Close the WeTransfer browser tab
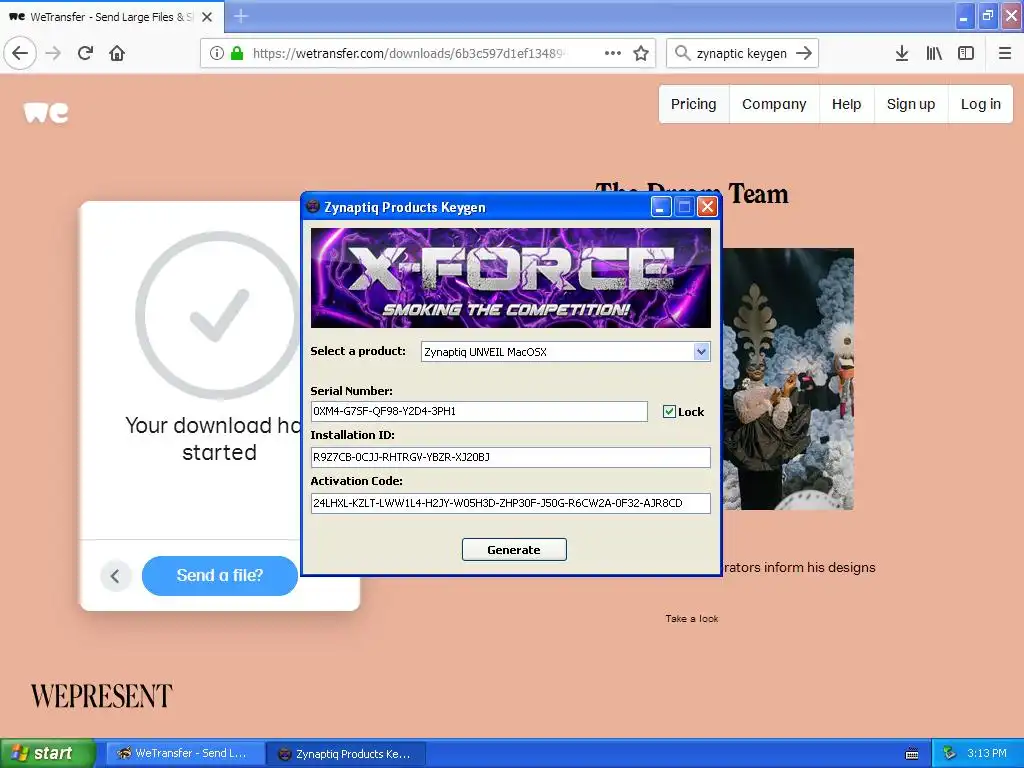This screenshot has width=1024, height=768. point(207,17)
